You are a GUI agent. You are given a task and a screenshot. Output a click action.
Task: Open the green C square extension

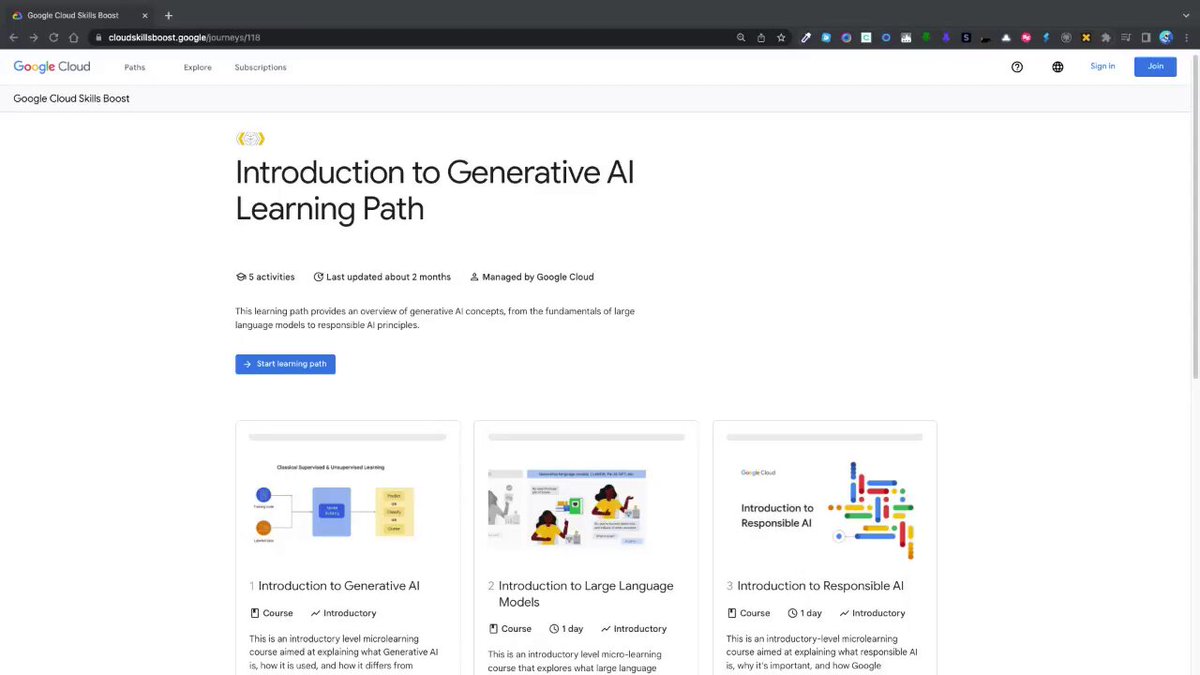pos(866,37)
